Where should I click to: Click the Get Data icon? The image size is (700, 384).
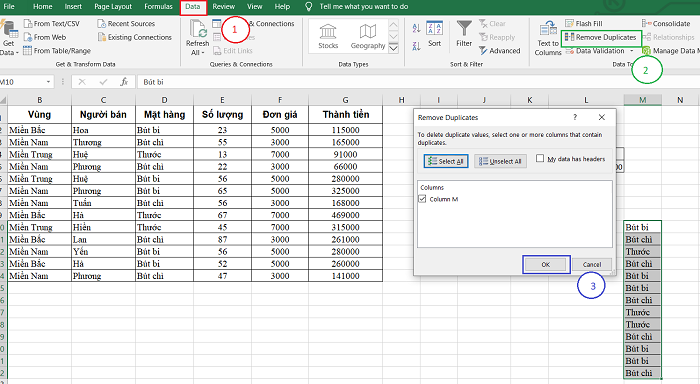tap(8, 38)
